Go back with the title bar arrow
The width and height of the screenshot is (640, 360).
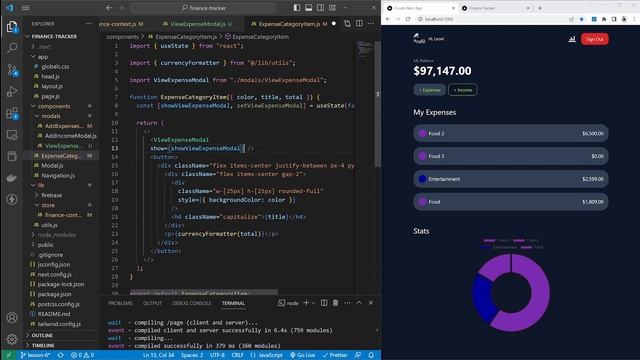[109, 8]
